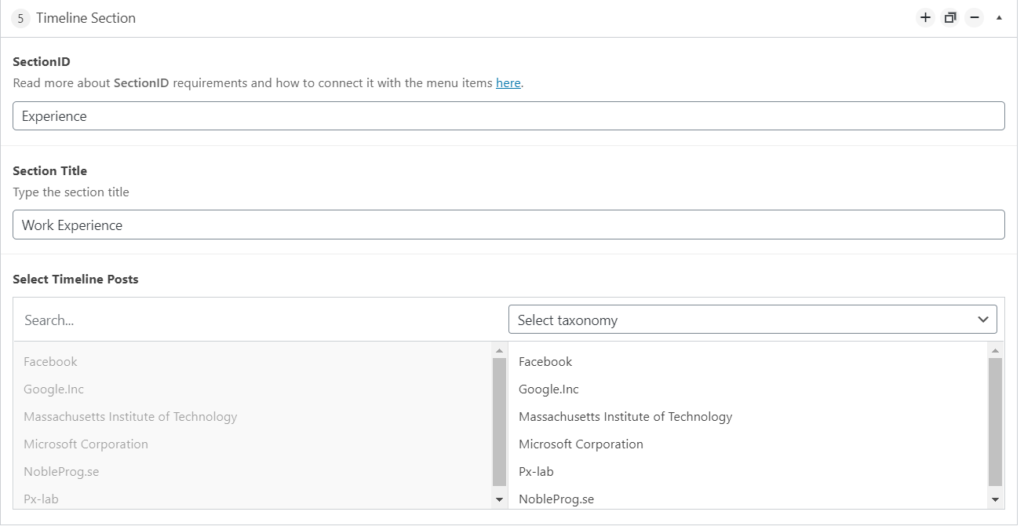Select Massachusetts Institute of Technology in right list
The width and height of the screenshot is (1024, 530).
625,416
